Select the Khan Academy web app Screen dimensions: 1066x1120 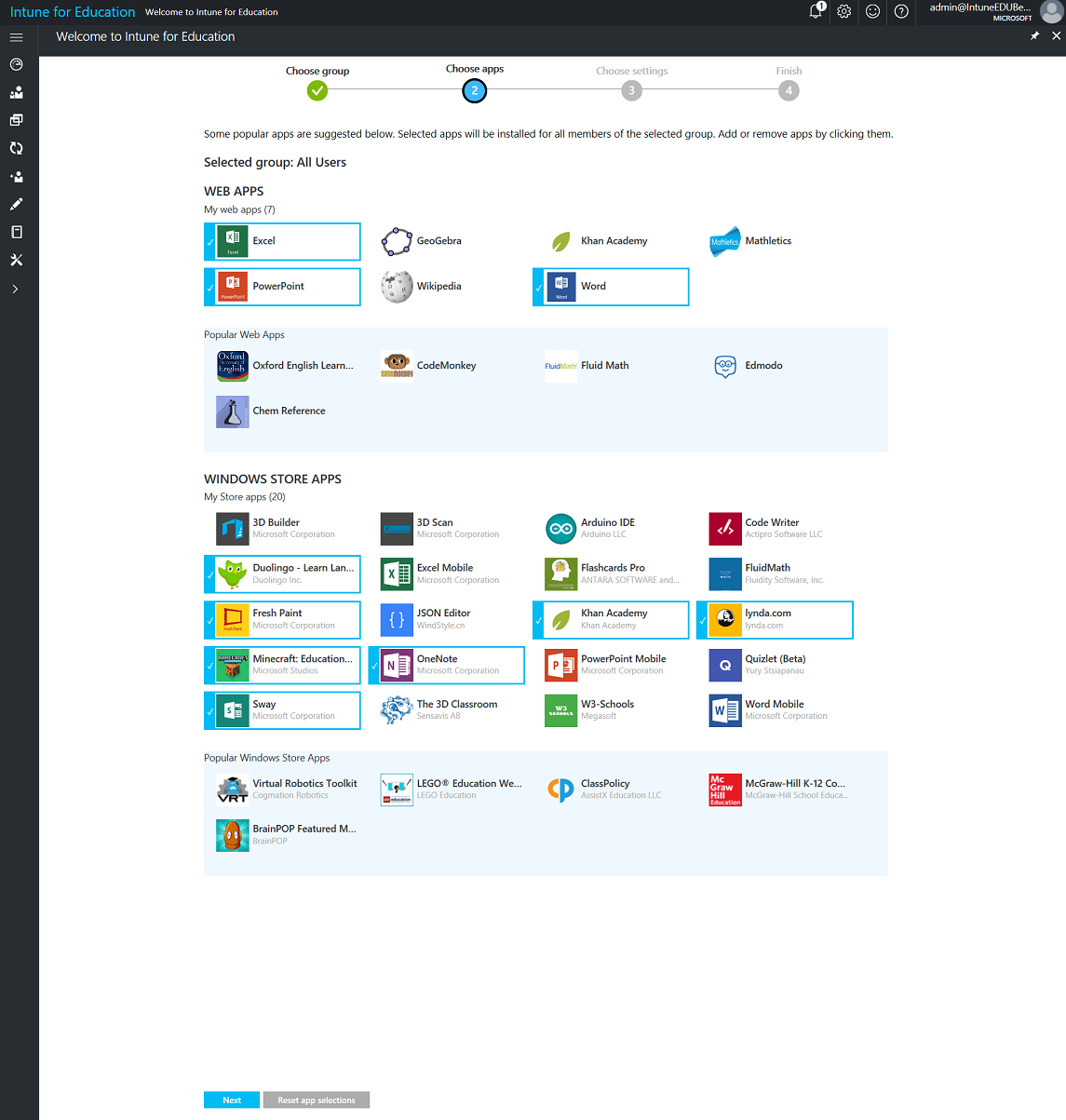[x=611, y=241]
